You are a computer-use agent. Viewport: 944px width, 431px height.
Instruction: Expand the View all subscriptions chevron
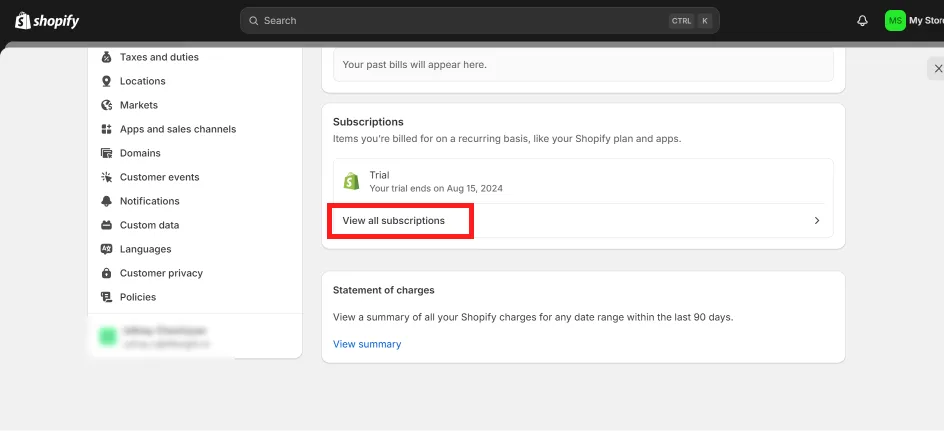click(x=817, y=221)
